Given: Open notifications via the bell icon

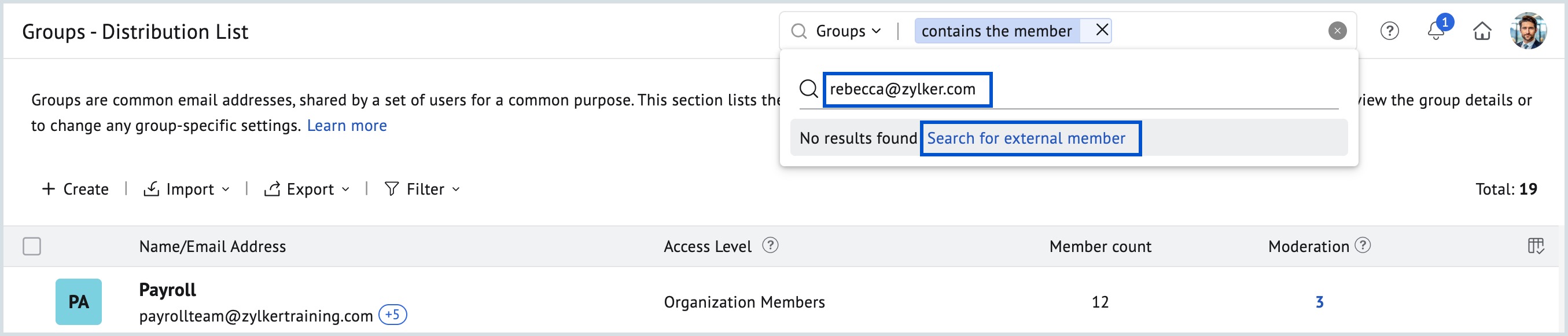Looking at the screenshot, I should [1437, 31].
